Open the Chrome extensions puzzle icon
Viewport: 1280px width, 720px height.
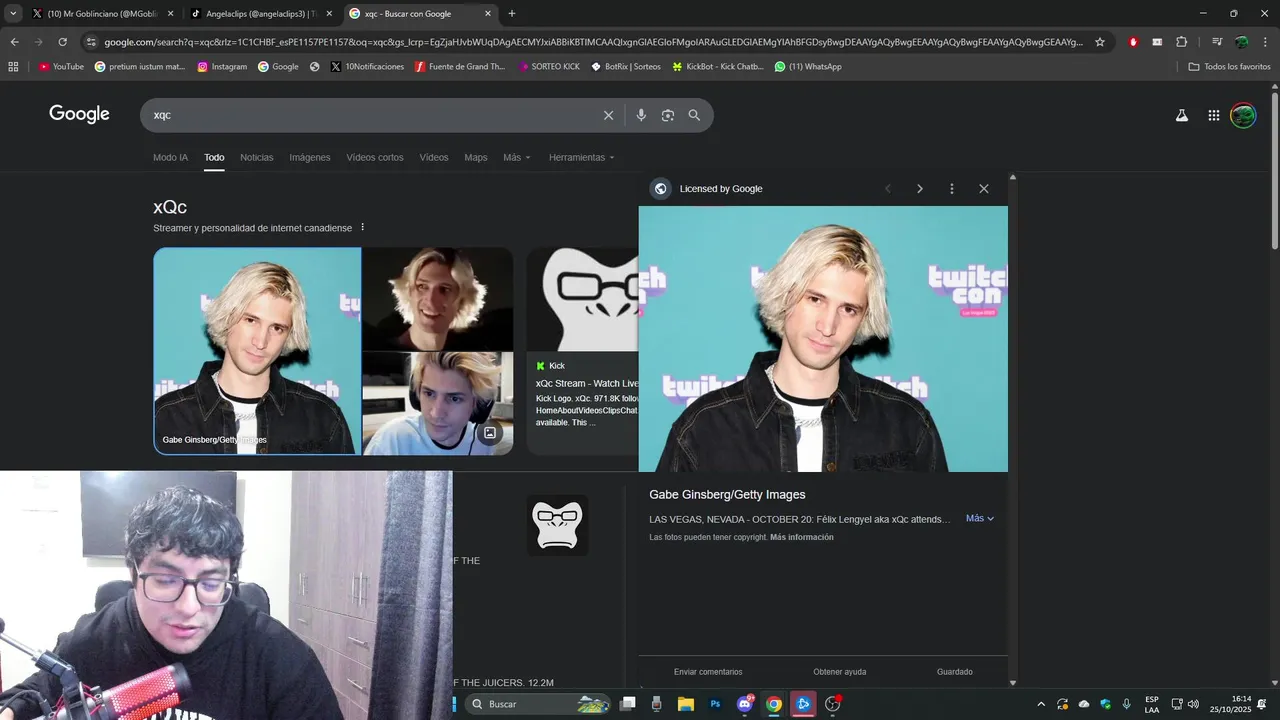(1182, 42)
